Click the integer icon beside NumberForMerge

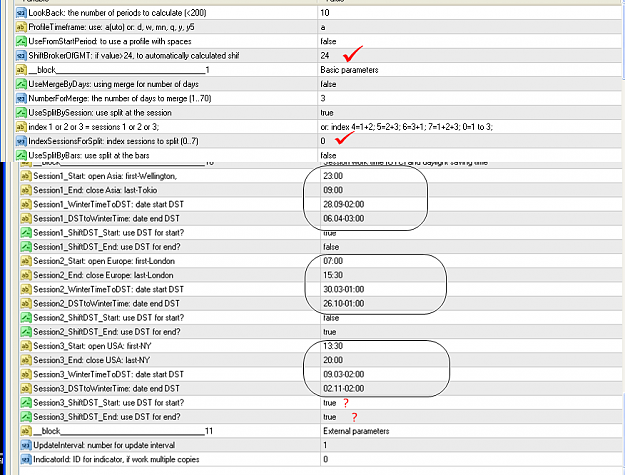(21, 98)
